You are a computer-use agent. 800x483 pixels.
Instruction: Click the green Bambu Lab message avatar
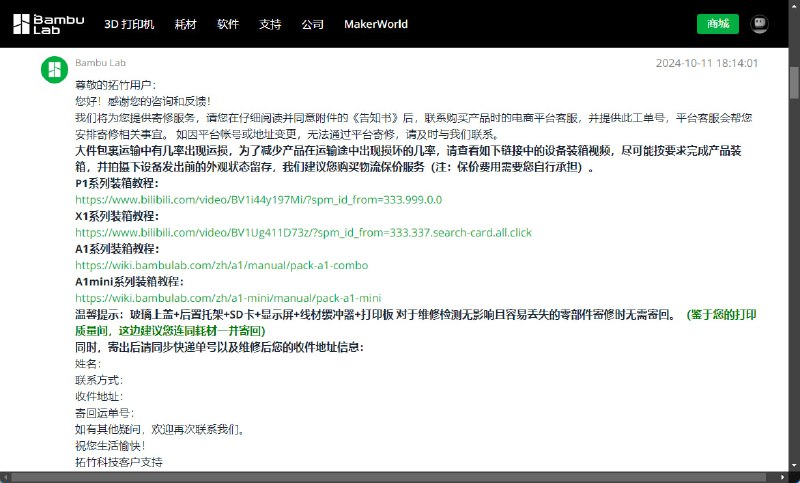55,69
